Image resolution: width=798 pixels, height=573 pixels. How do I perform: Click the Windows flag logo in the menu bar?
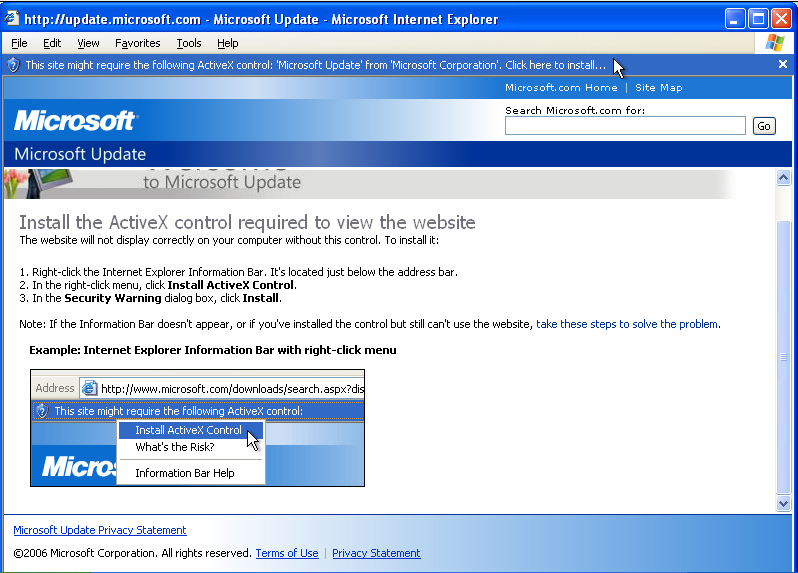pyautogui.click(x=774, y=43)
